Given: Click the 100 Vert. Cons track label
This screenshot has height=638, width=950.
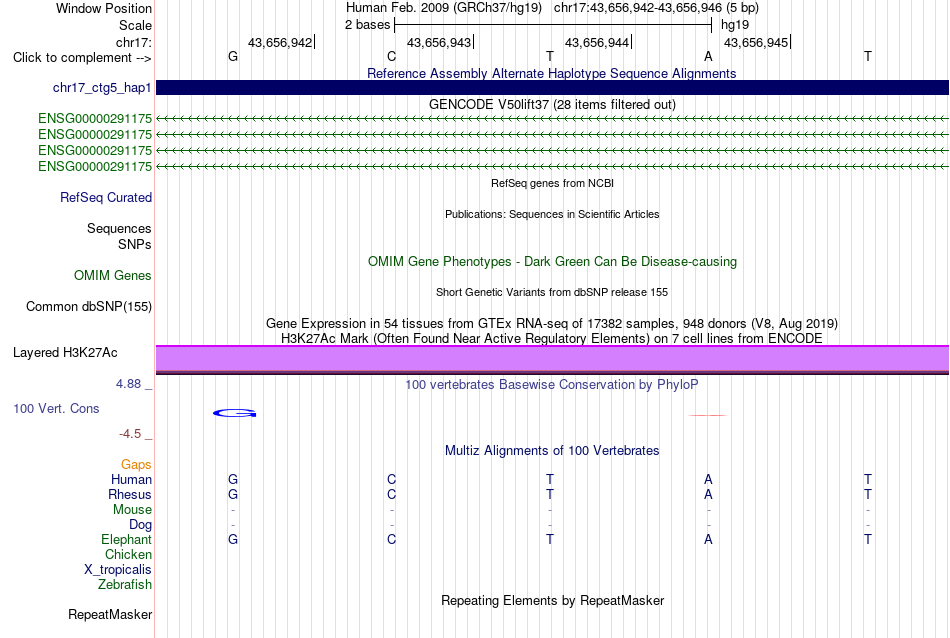Looking at the screenshot, I should tap(56, 409).
